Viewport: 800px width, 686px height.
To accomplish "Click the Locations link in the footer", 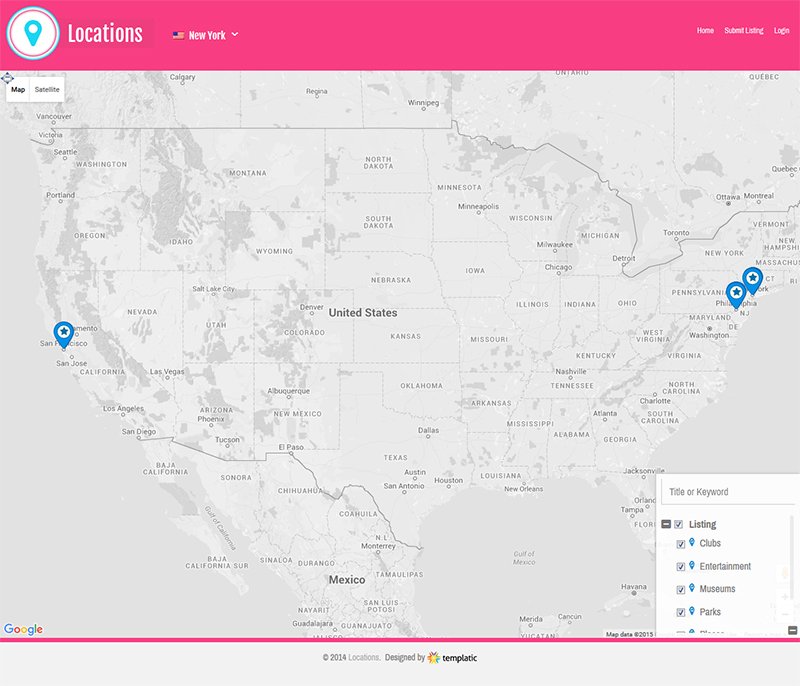I will (364, 657).
